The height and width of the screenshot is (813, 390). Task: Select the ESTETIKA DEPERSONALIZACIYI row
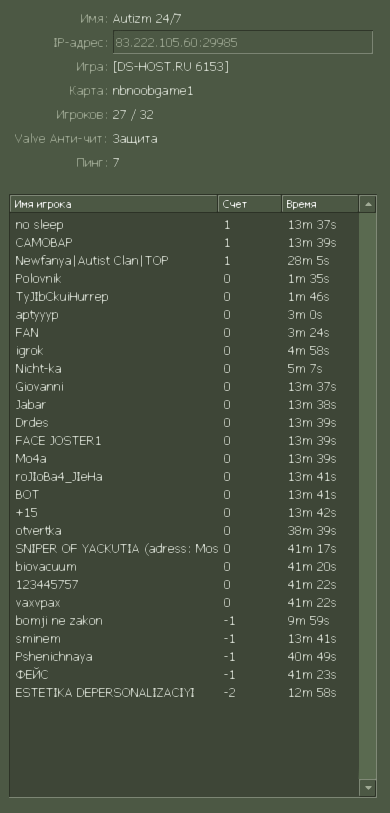185,693
